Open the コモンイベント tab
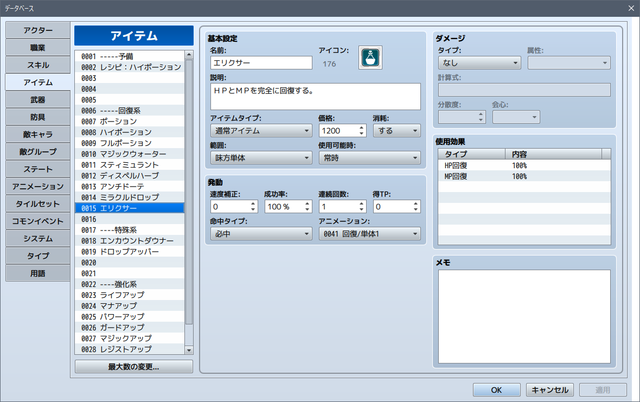 coord(38,221)
